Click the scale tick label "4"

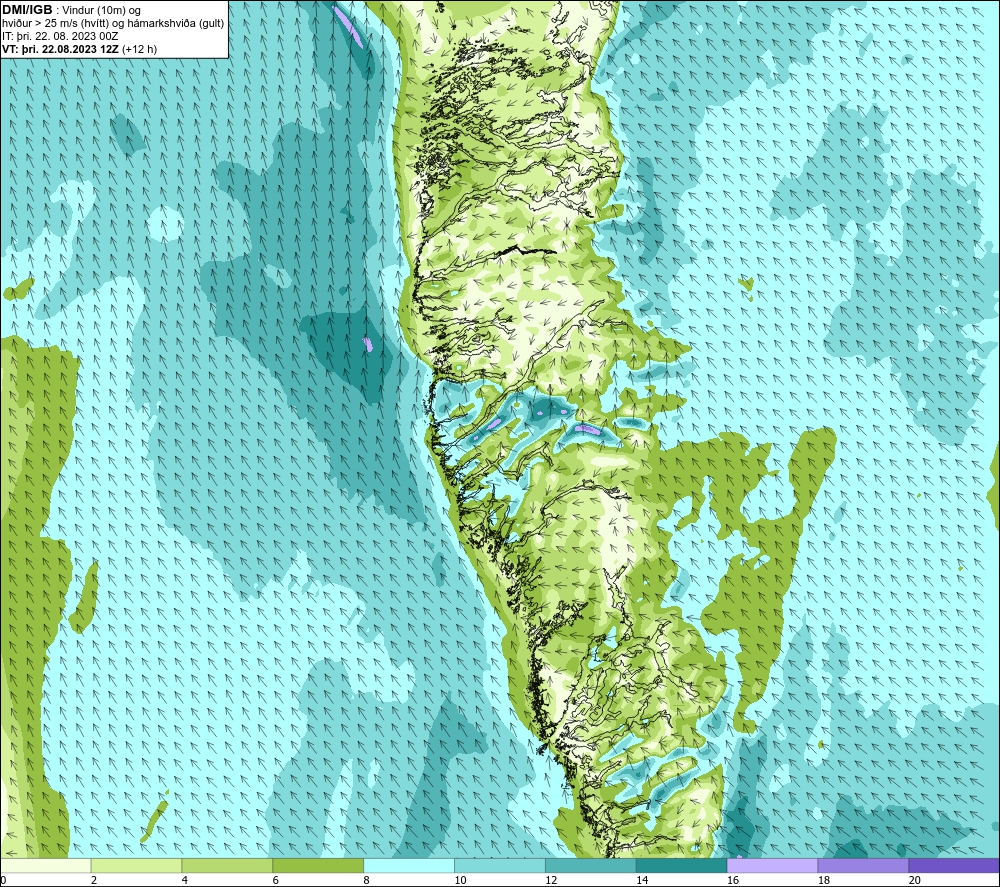[x=185, y=881]
